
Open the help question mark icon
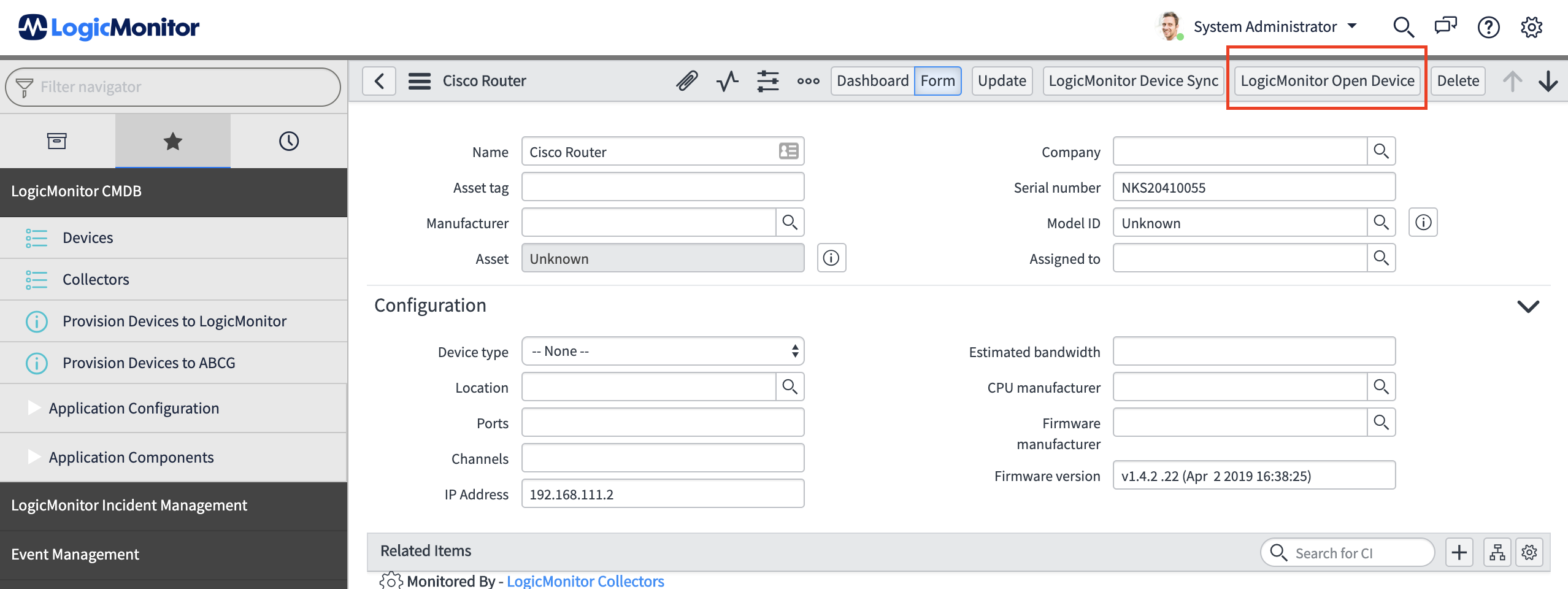[1489, 27]
